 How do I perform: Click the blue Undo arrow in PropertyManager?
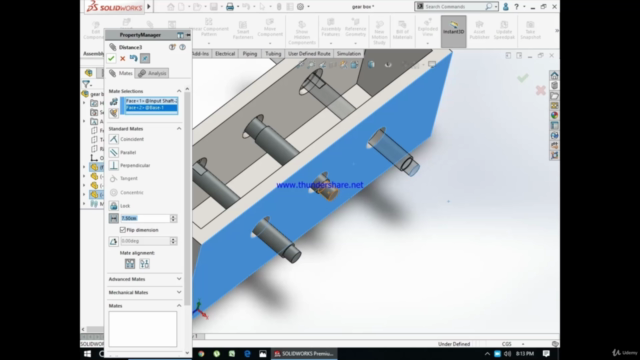[x=133, y=58]
